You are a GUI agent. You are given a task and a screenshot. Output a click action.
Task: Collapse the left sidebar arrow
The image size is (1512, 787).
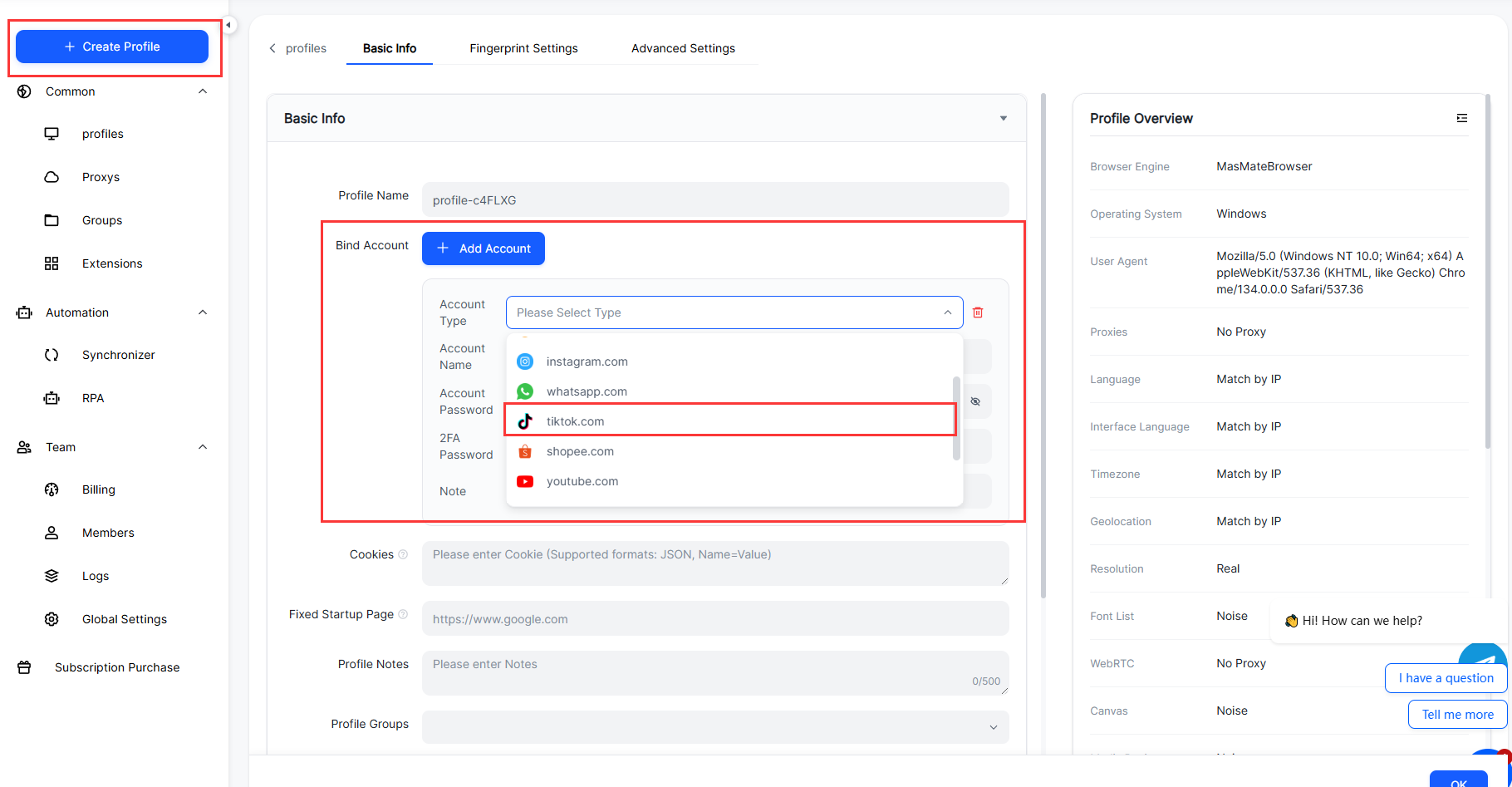click(228, 25)
